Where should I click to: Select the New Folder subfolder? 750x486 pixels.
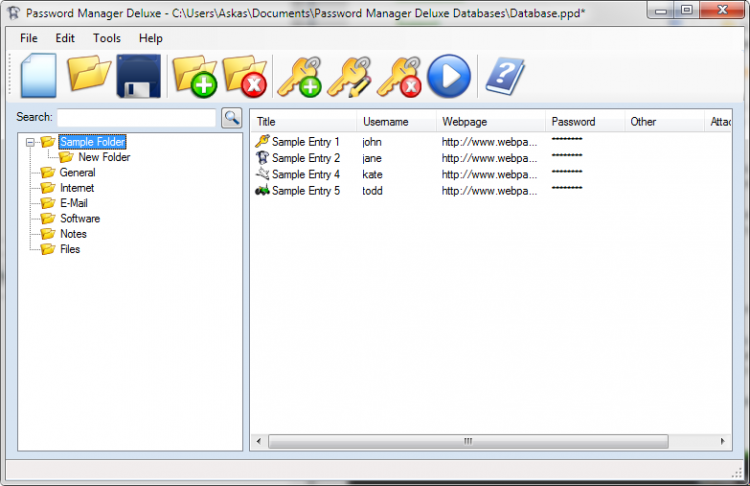104,157
